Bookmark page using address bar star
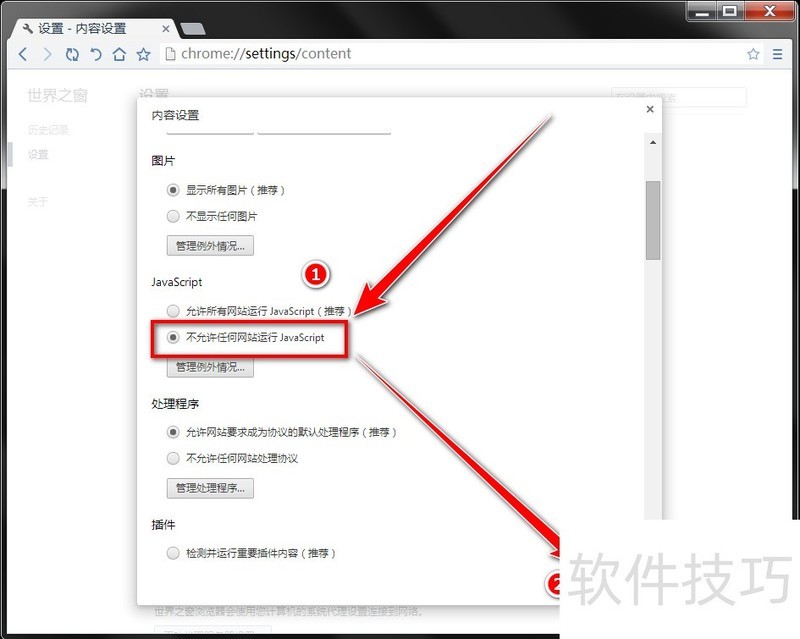Image resolution: width=800 pixels, height=639 pixels. point(753,54)
